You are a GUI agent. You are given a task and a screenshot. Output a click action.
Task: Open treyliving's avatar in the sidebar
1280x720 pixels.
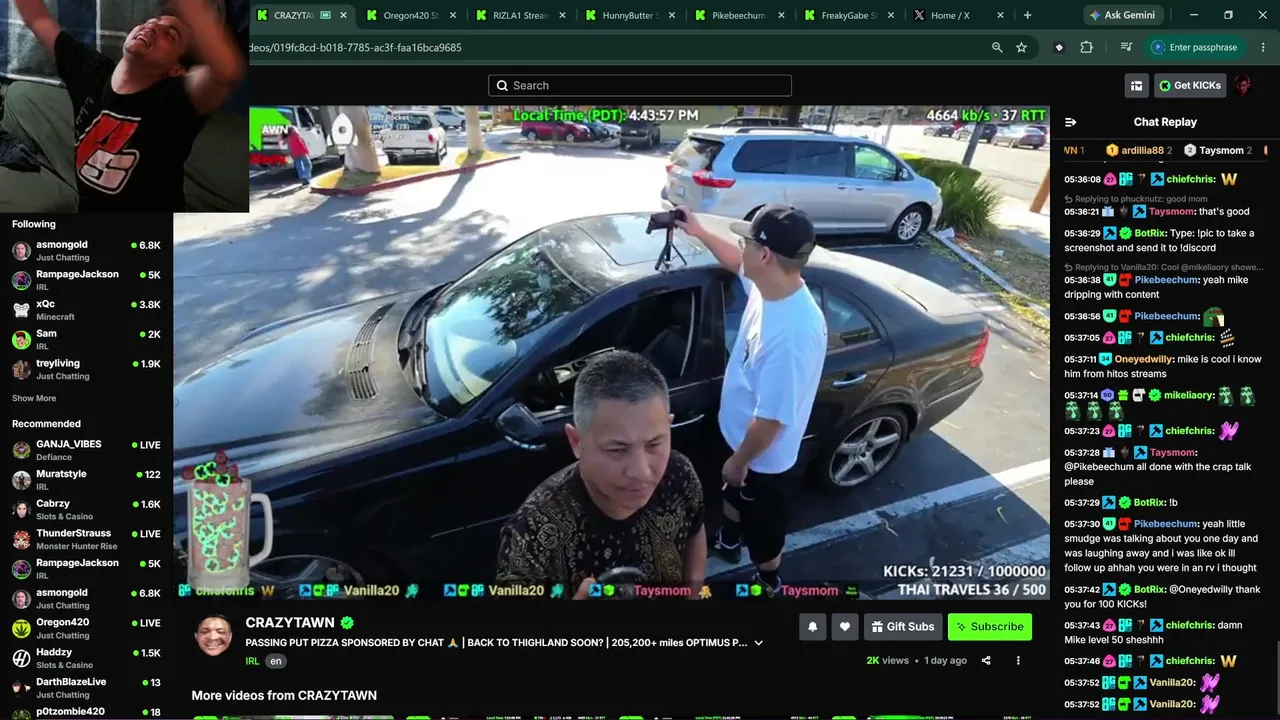[x=21, y=369]
